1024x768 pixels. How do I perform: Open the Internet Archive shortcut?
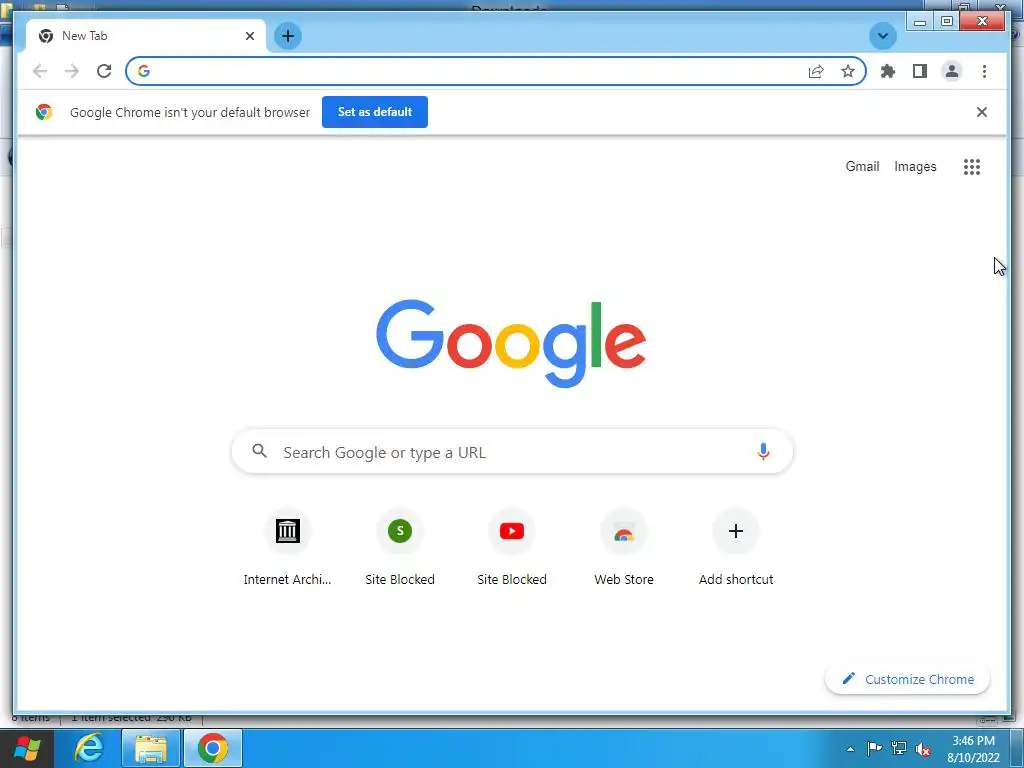point(287,547)
